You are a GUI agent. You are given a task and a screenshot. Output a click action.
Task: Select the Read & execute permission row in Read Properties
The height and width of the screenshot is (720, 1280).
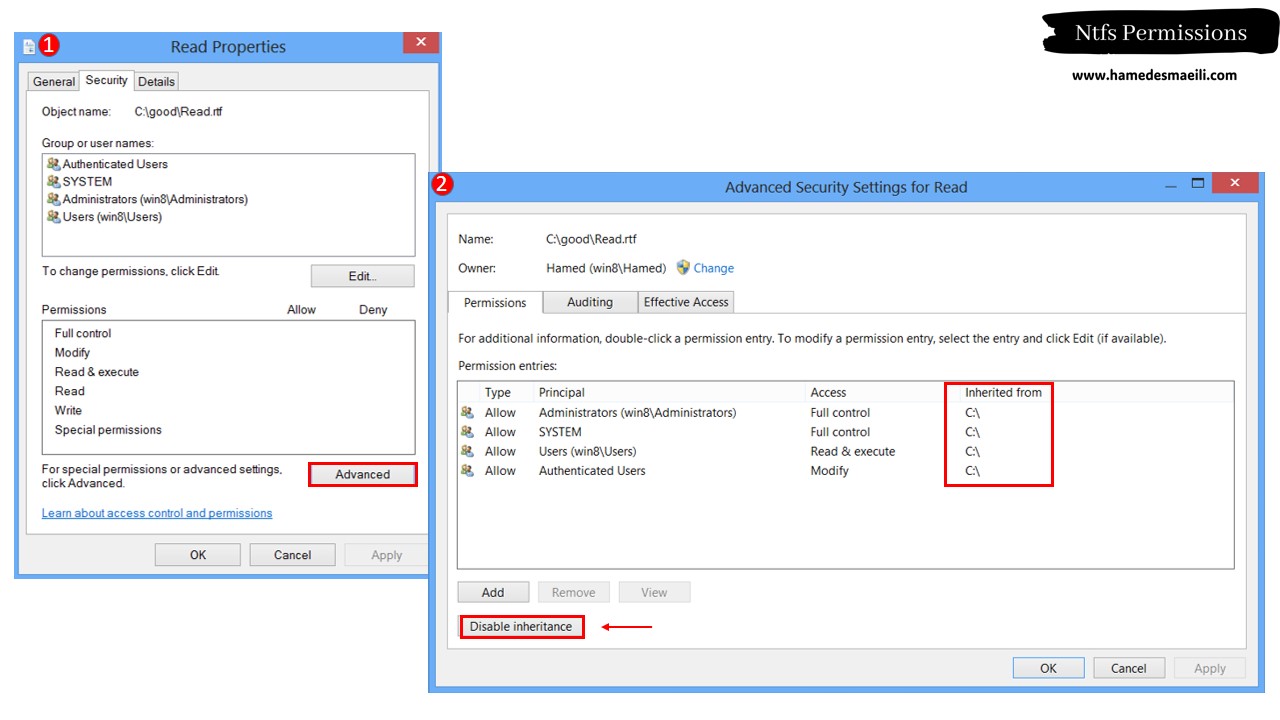229,372
